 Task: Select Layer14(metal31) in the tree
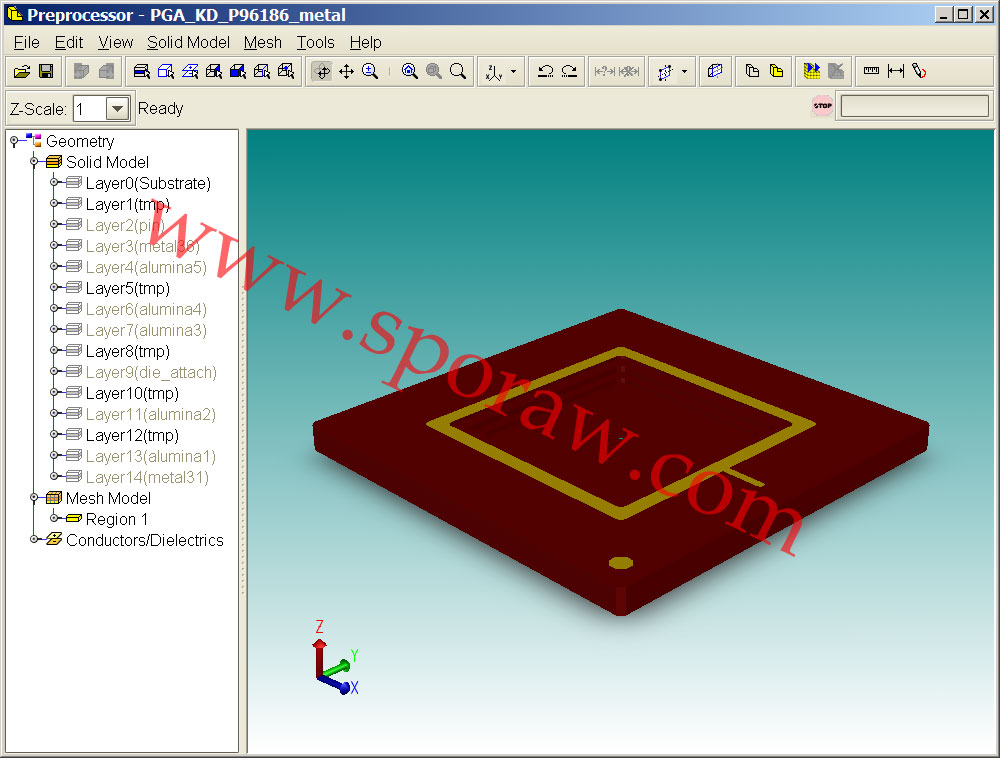[x=146, y=477]
